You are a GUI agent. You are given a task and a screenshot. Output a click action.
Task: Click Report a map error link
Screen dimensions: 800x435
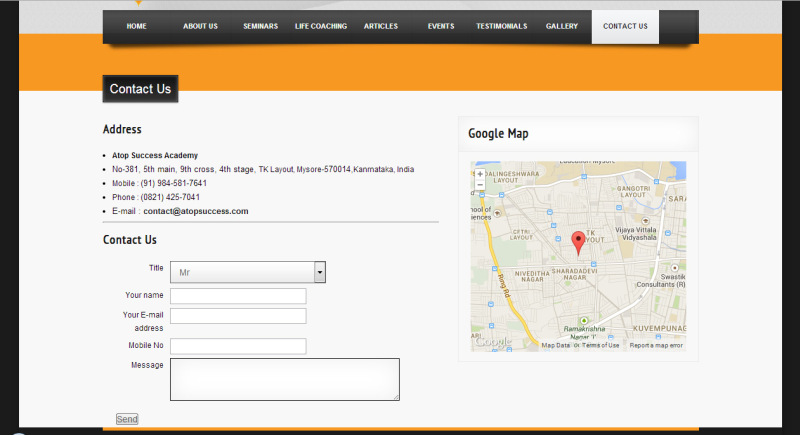point(656,346)
